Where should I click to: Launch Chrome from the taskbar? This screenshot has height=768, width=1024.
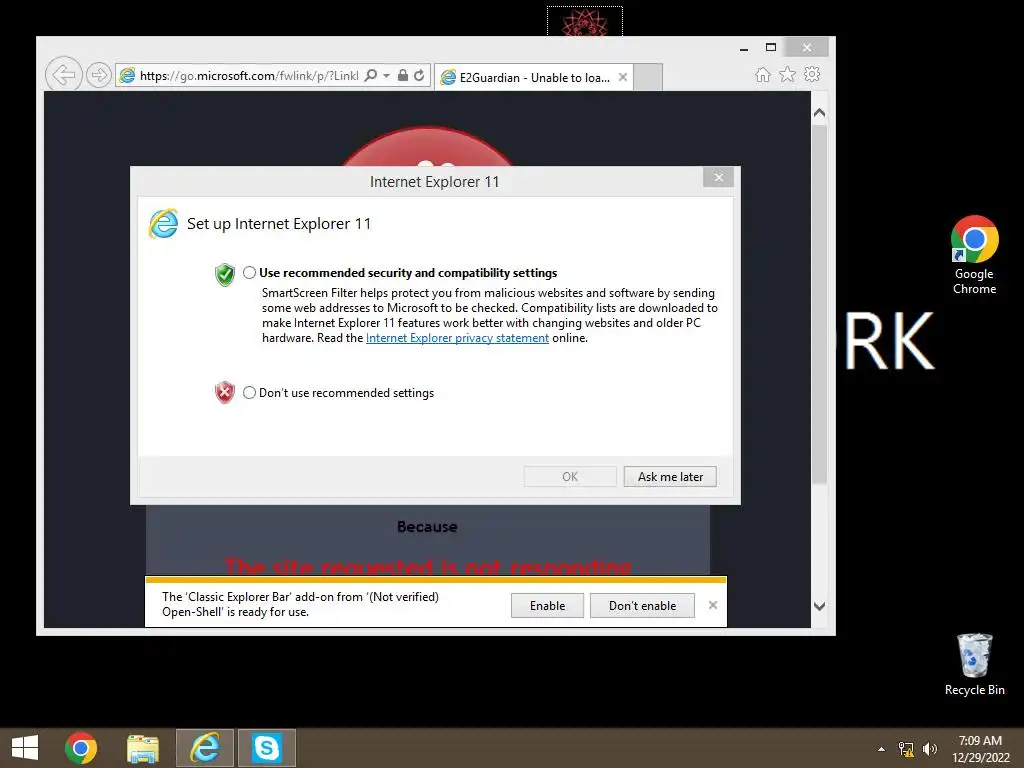(x=81, y=748)
